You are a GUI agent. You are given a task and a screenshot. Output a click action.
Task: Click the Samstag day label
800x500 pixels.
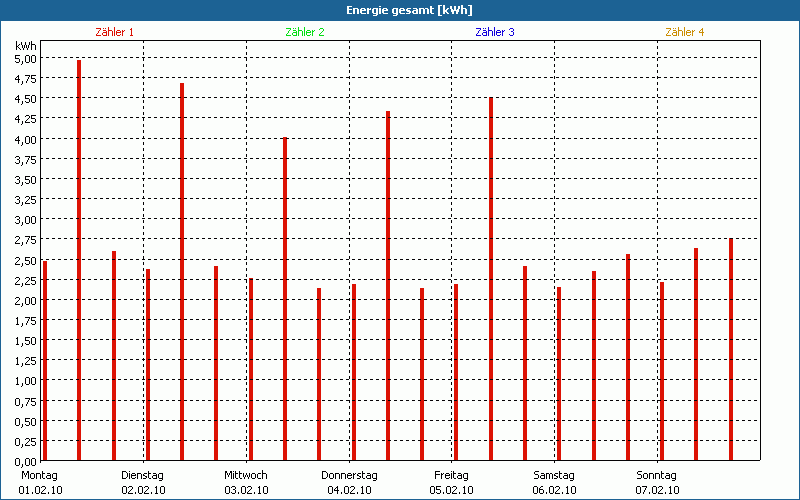click(x=554, y=476)
